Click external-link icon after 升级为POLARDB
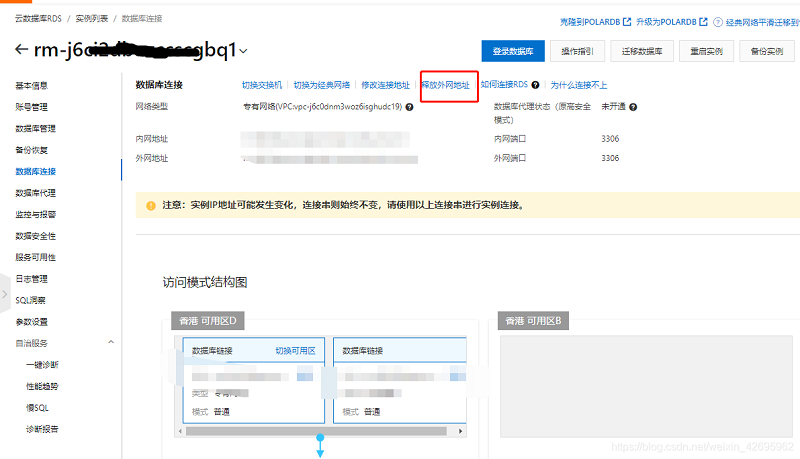This screenshot has height=459, width=800. (x=703, y=22)
